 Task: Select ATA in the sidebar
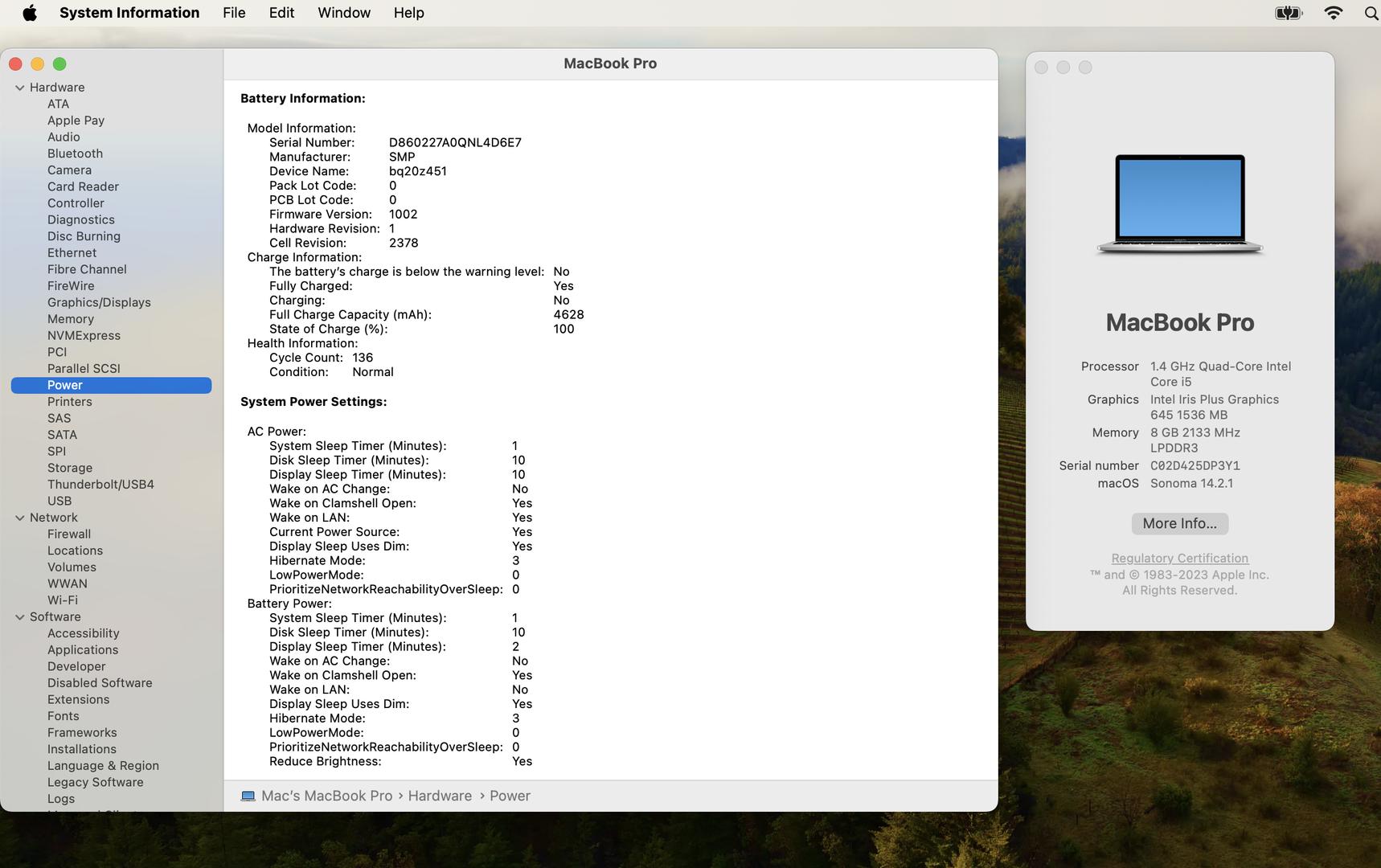58,104
